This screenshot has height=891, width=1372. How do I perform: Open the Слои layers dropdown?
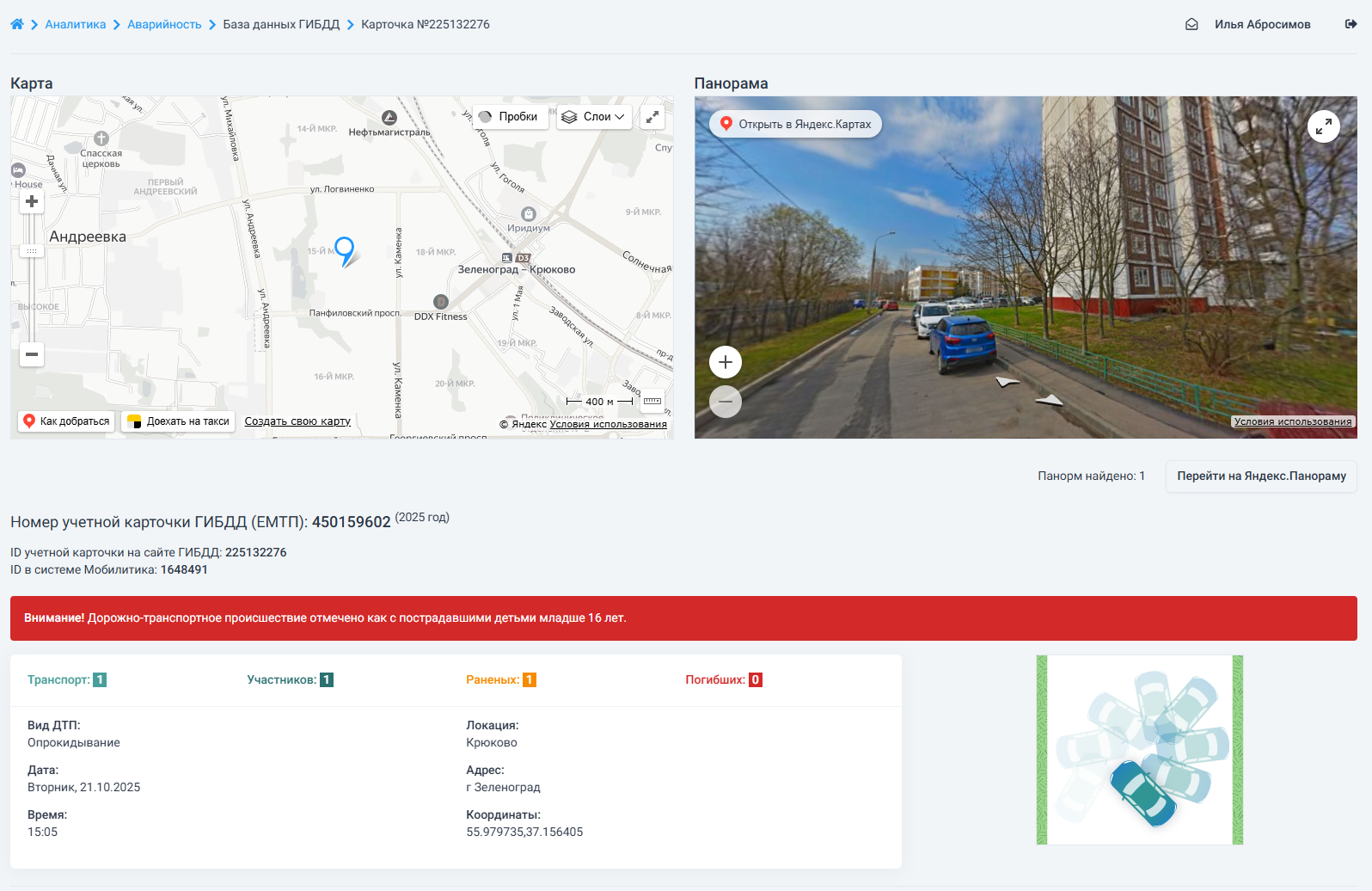point(594,117)
